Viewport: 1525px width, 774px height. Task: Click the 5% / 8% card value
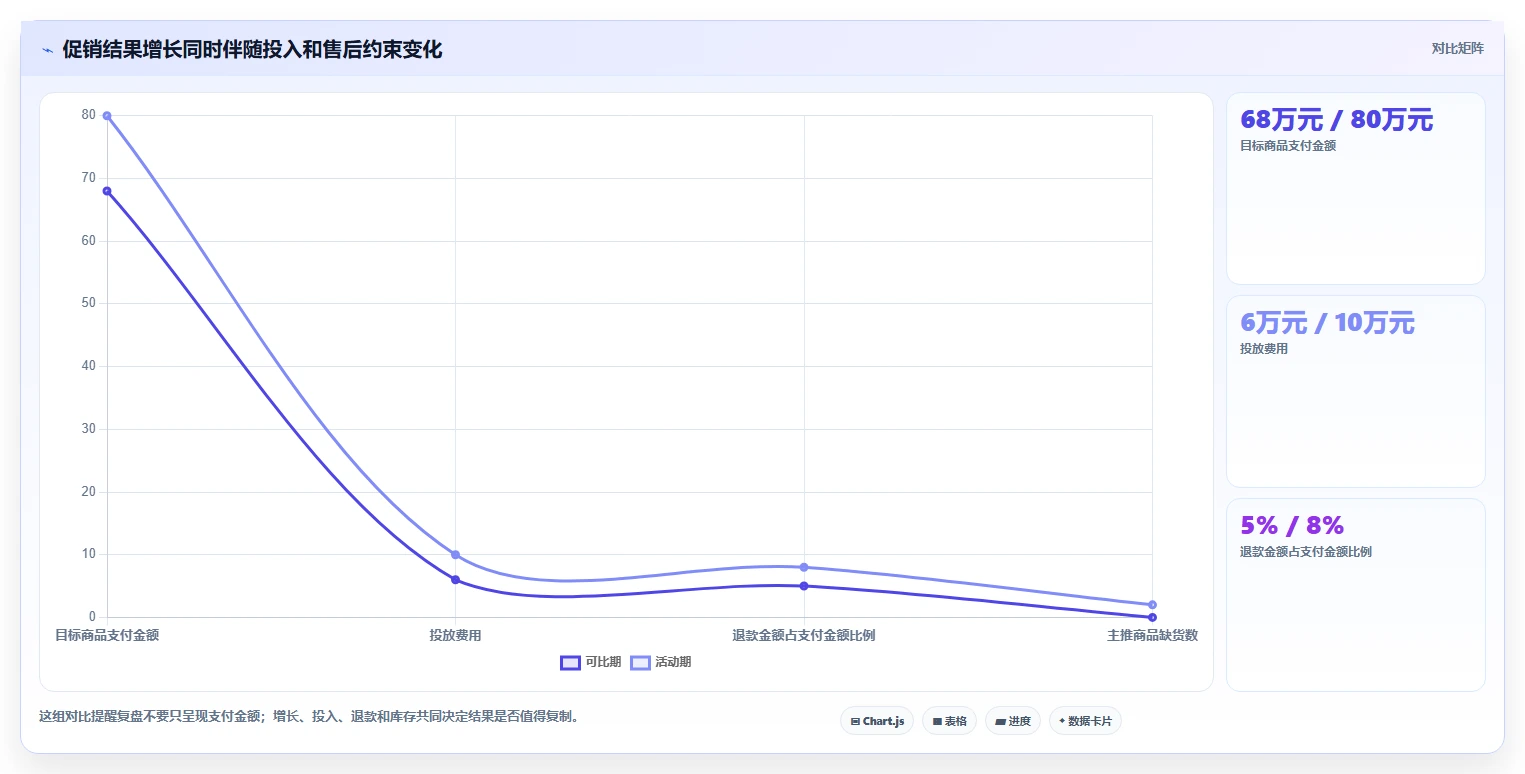click(1292, 525)
